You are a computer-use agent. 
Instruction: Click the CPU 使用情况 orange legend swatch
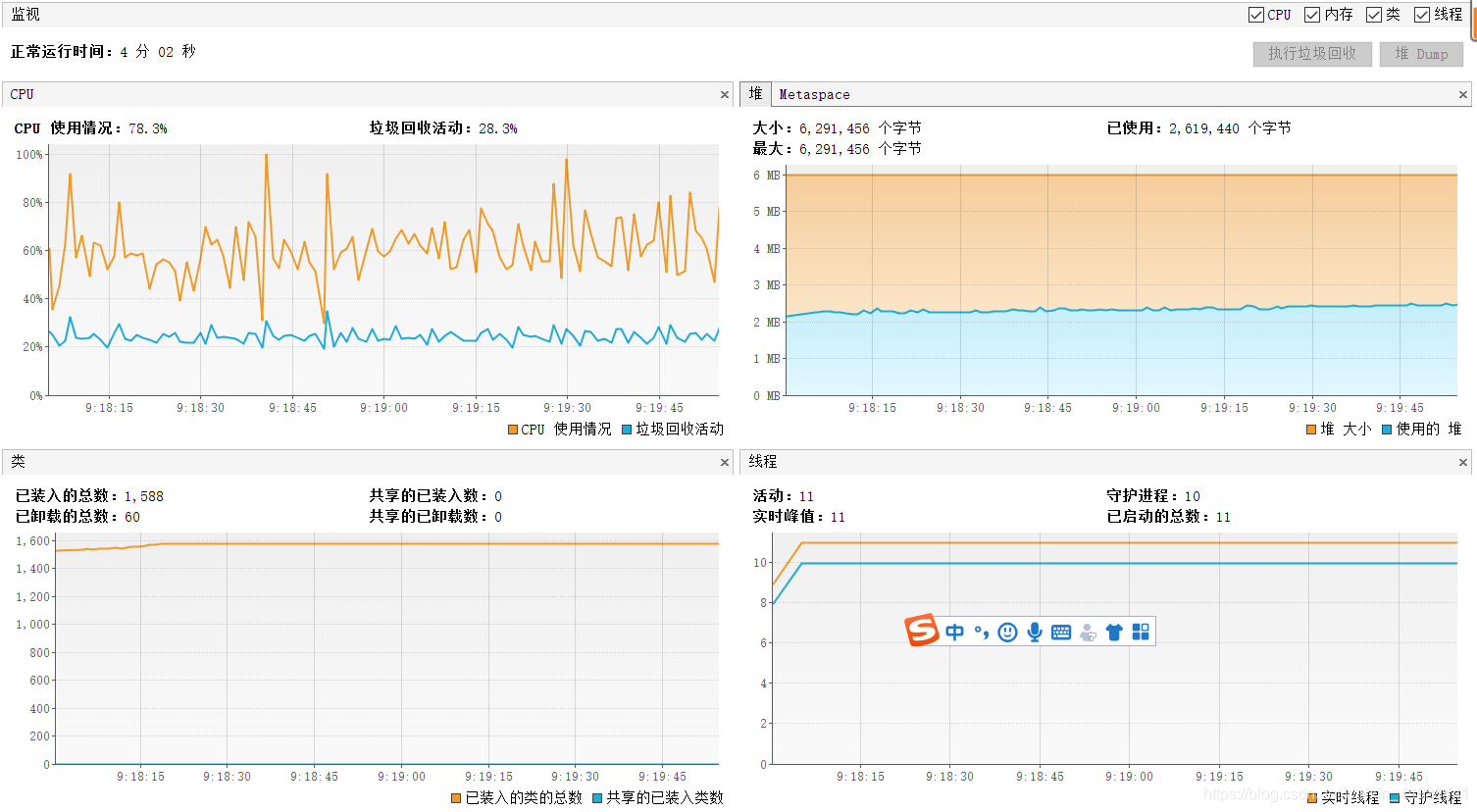point(513,430)
